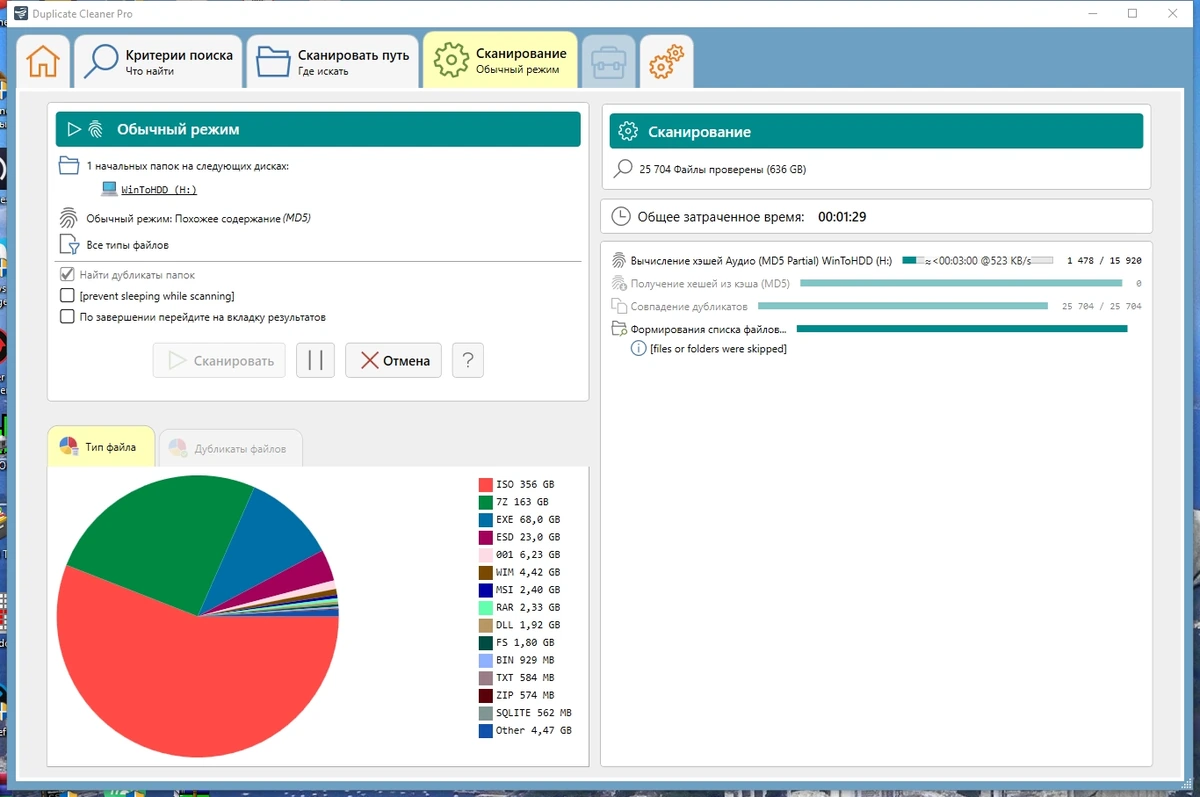Open the settings tab with double gears

(666, 62)
